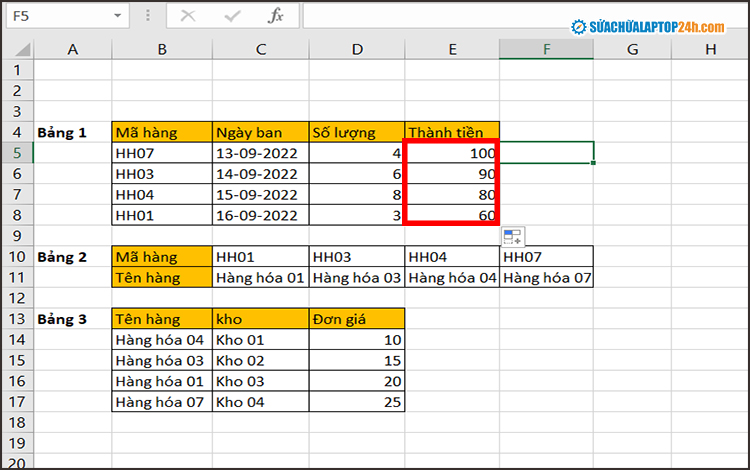This screenshot has height=470, width=750.
Task: Select cell with date 15-09-2022
Action: (261, 195)
